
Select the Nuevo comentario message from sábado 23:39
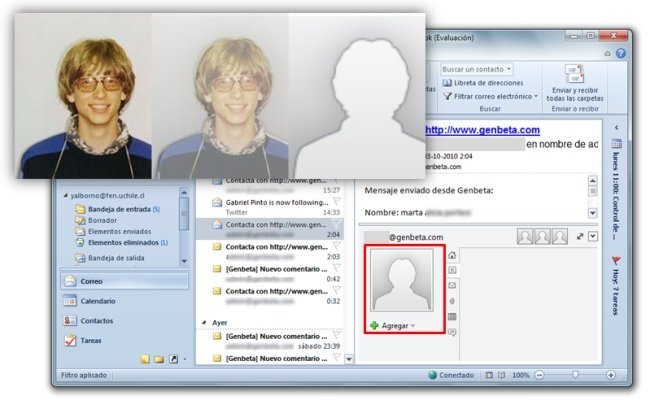(269, 341)
